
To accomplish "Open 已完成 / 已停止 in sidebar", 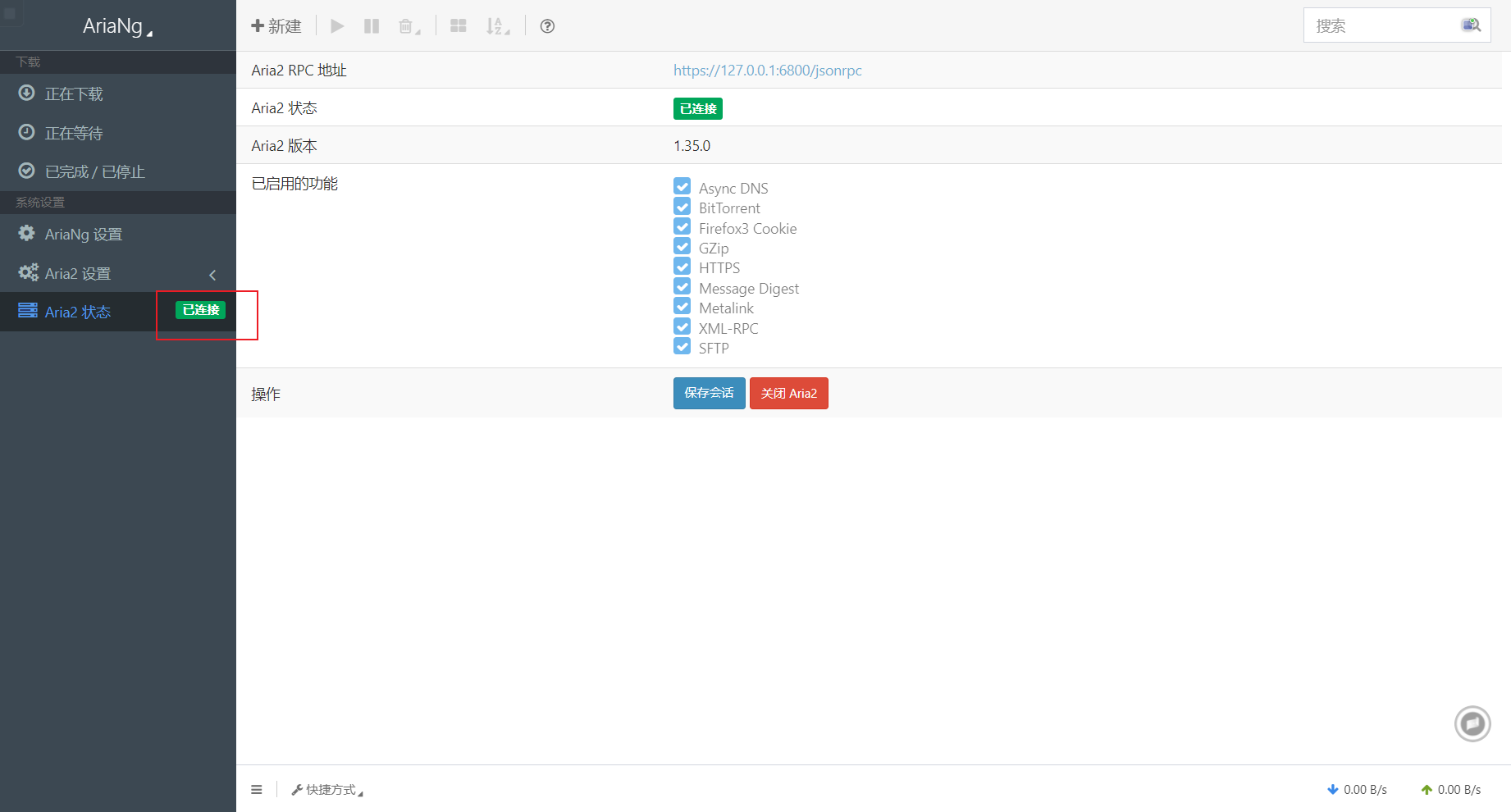I will pyautogui.click(x=94, y=171).
